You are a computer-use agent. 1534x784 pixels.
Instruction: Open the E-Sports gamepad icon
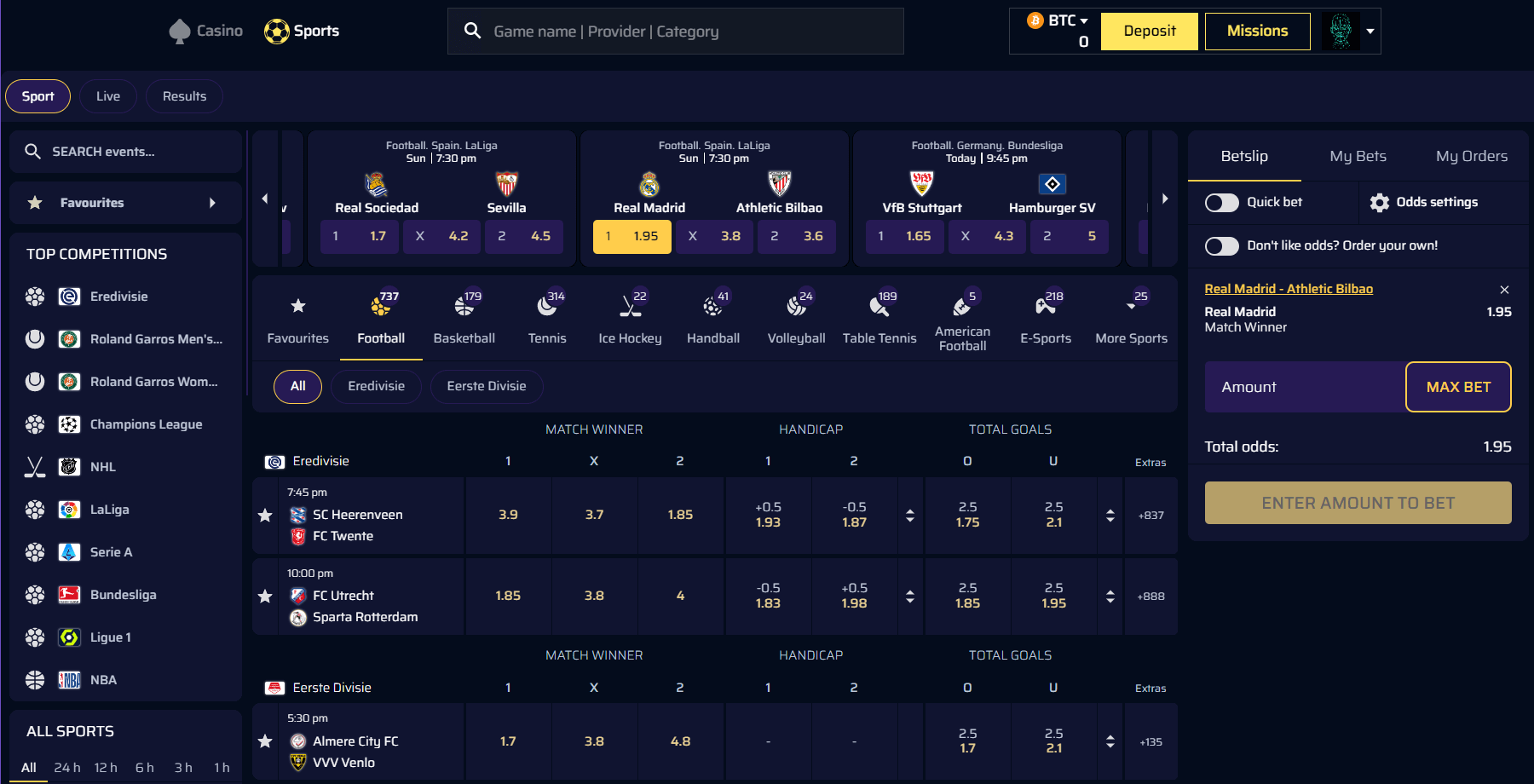tap(1045, 307)
